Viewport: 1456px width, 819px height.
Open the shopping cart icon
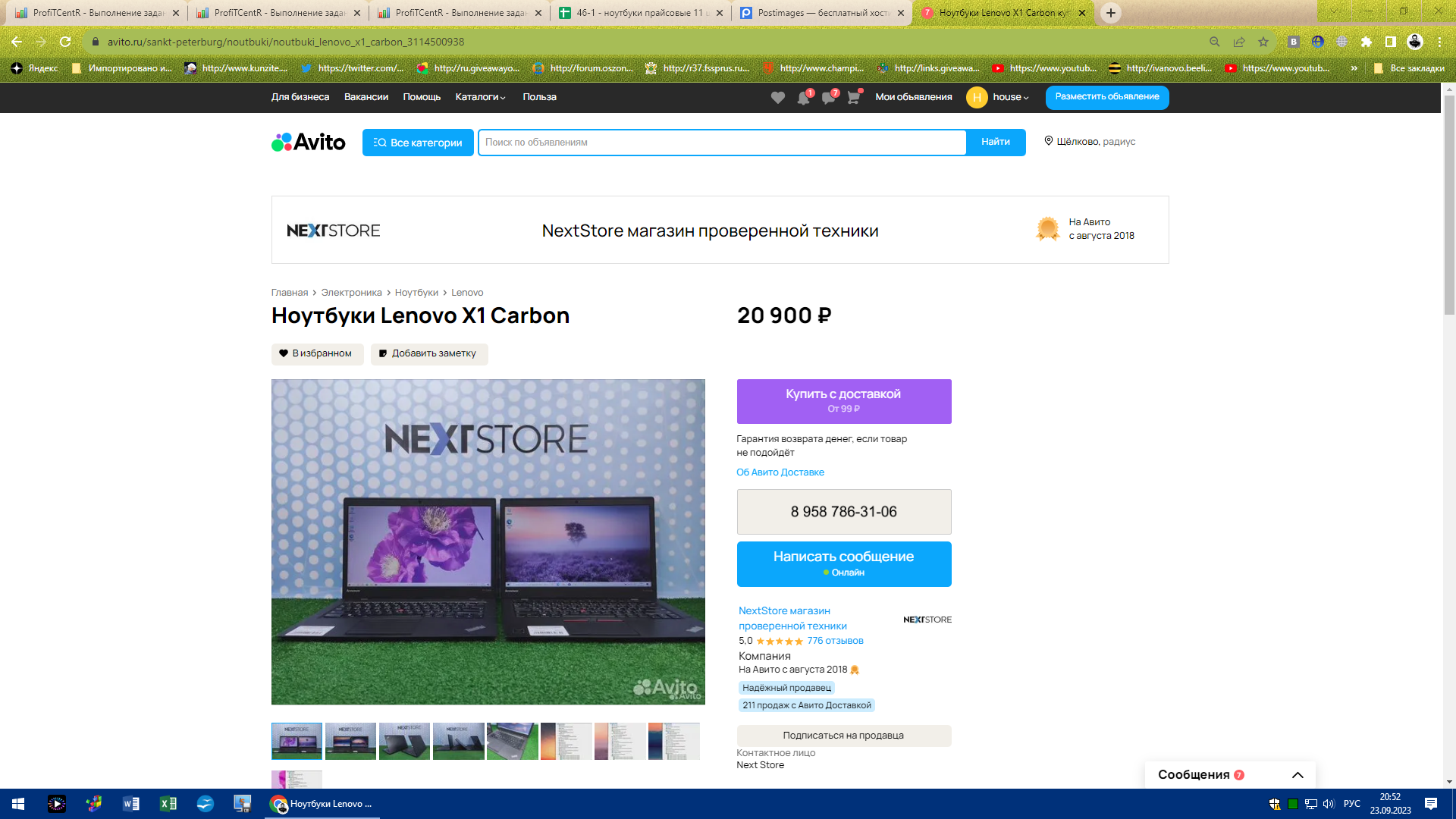853,98
